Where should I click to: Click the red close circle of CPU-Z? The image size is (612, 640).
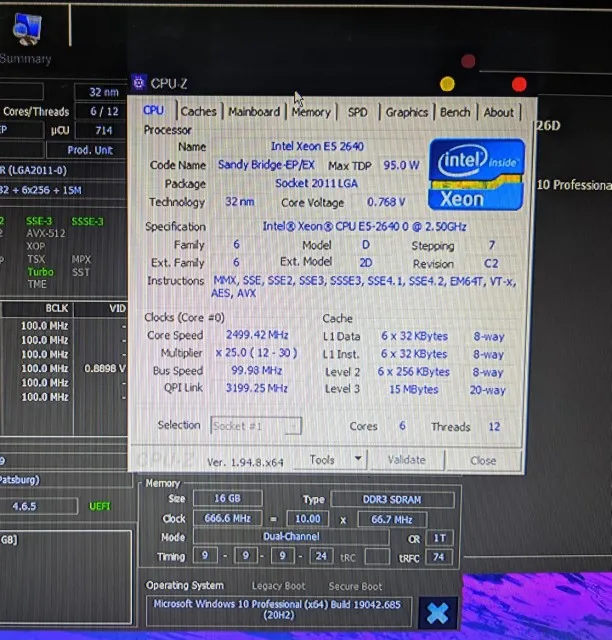519,84
